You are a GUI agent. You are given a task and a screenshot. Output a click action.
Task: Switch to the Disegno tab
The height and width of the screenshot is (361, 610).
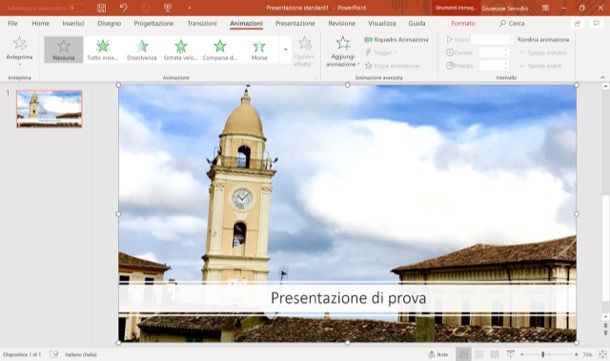pos(109,23)
